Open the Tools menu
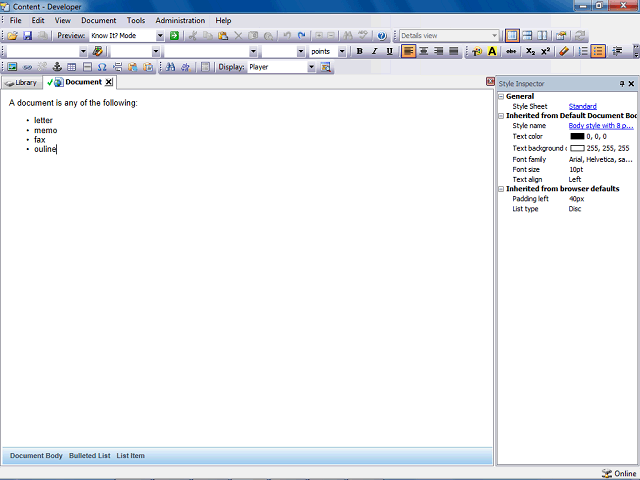Screen dimensions: 640x480 [x=136, y=20]
